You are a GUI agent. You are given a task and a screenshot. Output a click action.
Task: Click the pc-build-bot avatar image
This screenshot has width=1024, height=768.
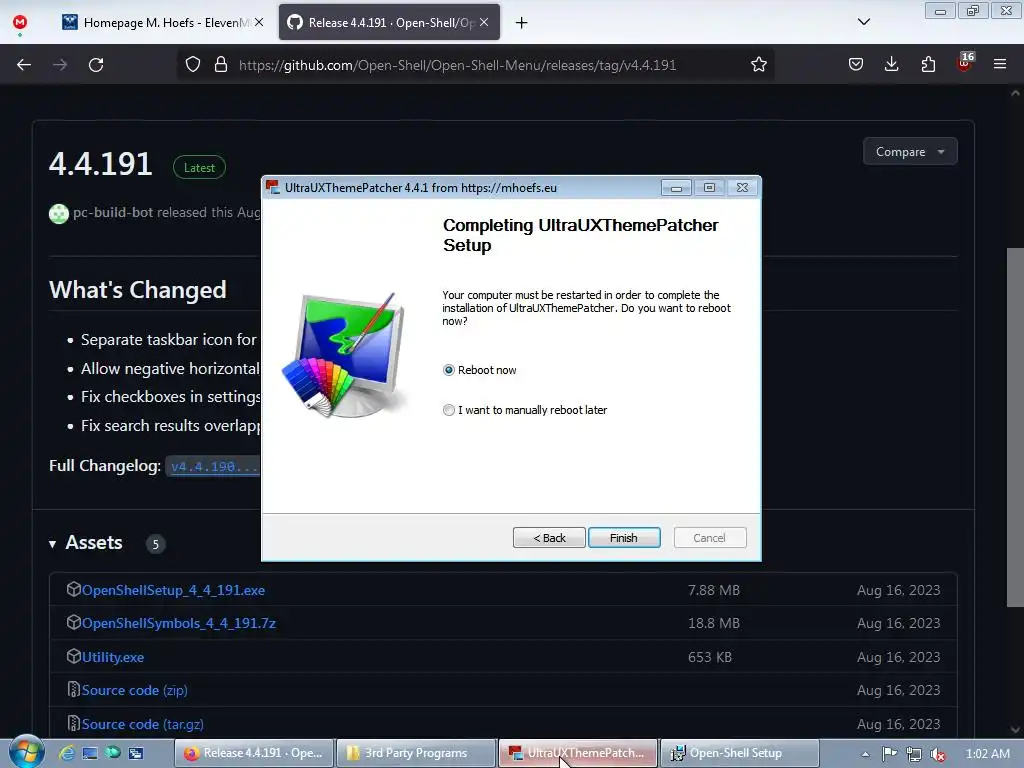[x=59, y=214]
